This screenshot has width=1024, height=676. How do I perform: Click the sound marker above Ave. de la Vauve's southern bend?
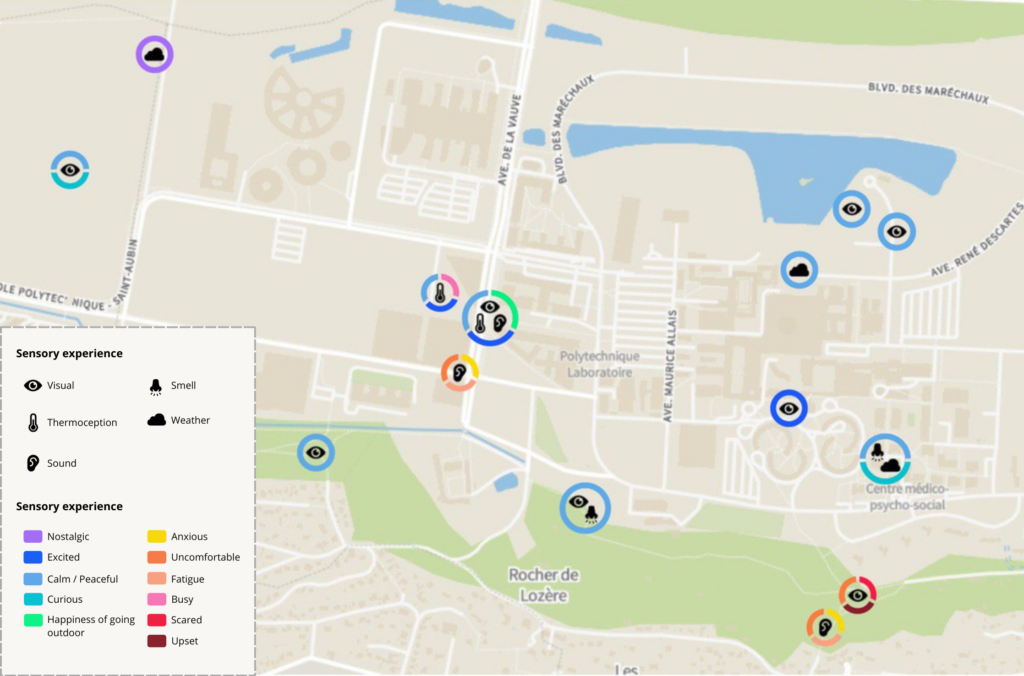(460, 372)
